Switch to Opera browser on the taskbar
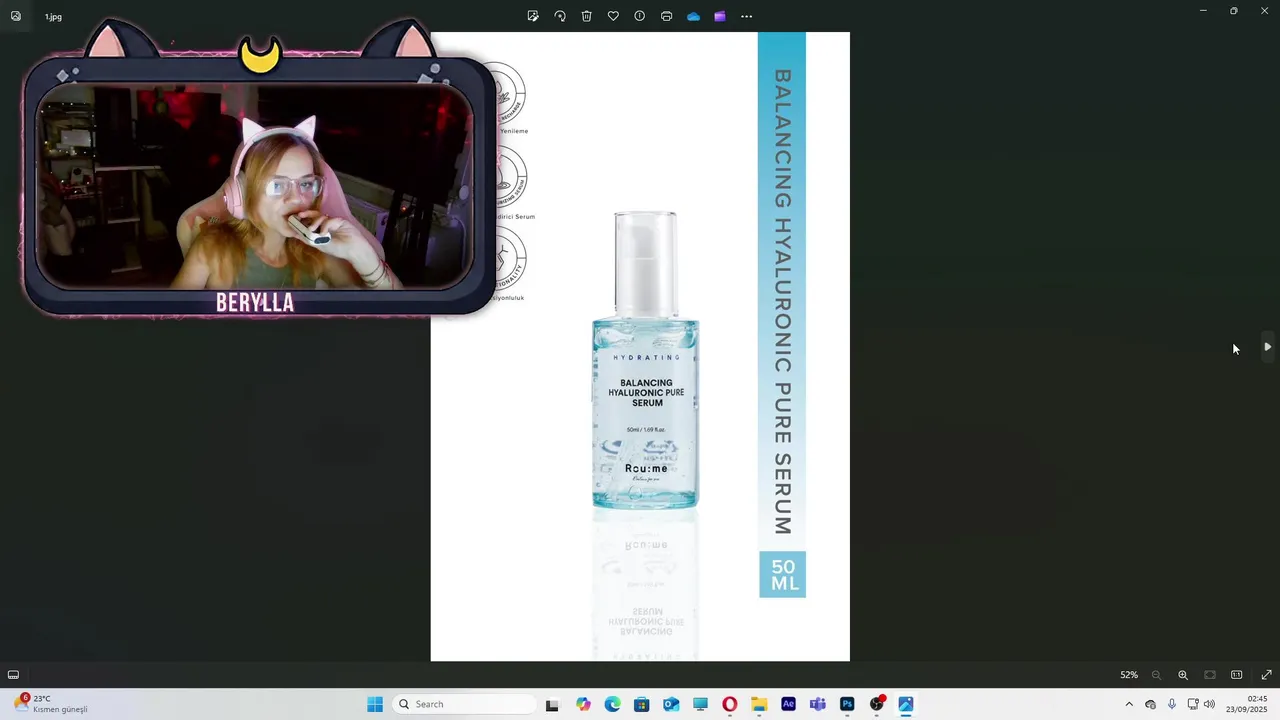The image size is (1280, 720). click(730, 704)
